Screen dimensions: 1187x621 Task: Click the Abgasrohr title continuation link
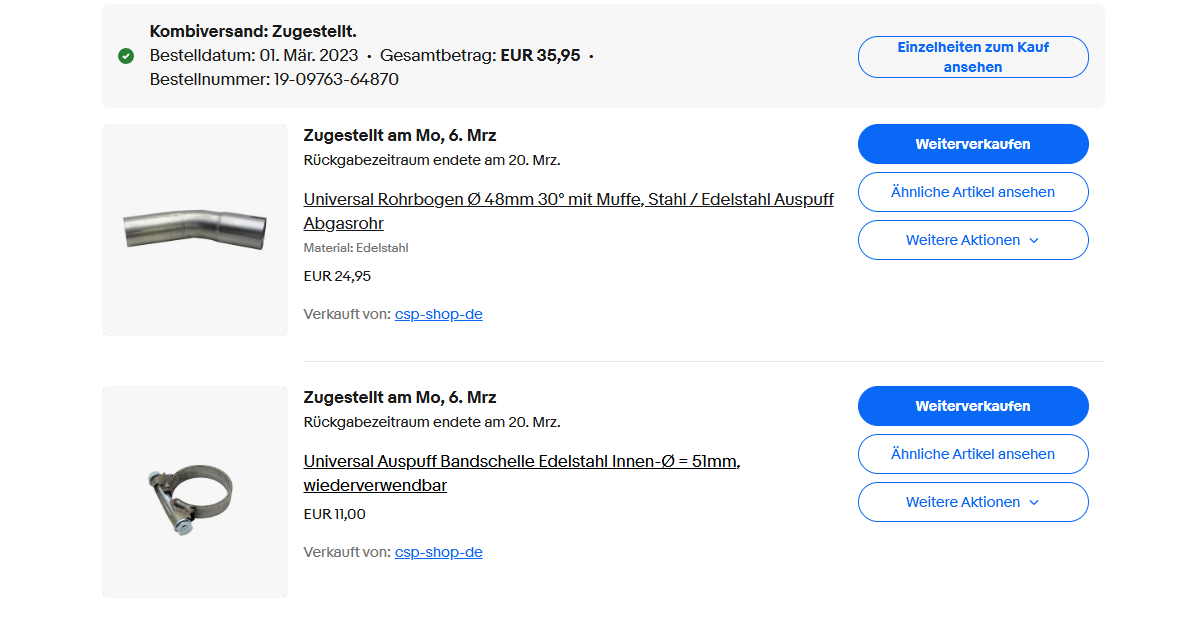(x=344, y=223)
